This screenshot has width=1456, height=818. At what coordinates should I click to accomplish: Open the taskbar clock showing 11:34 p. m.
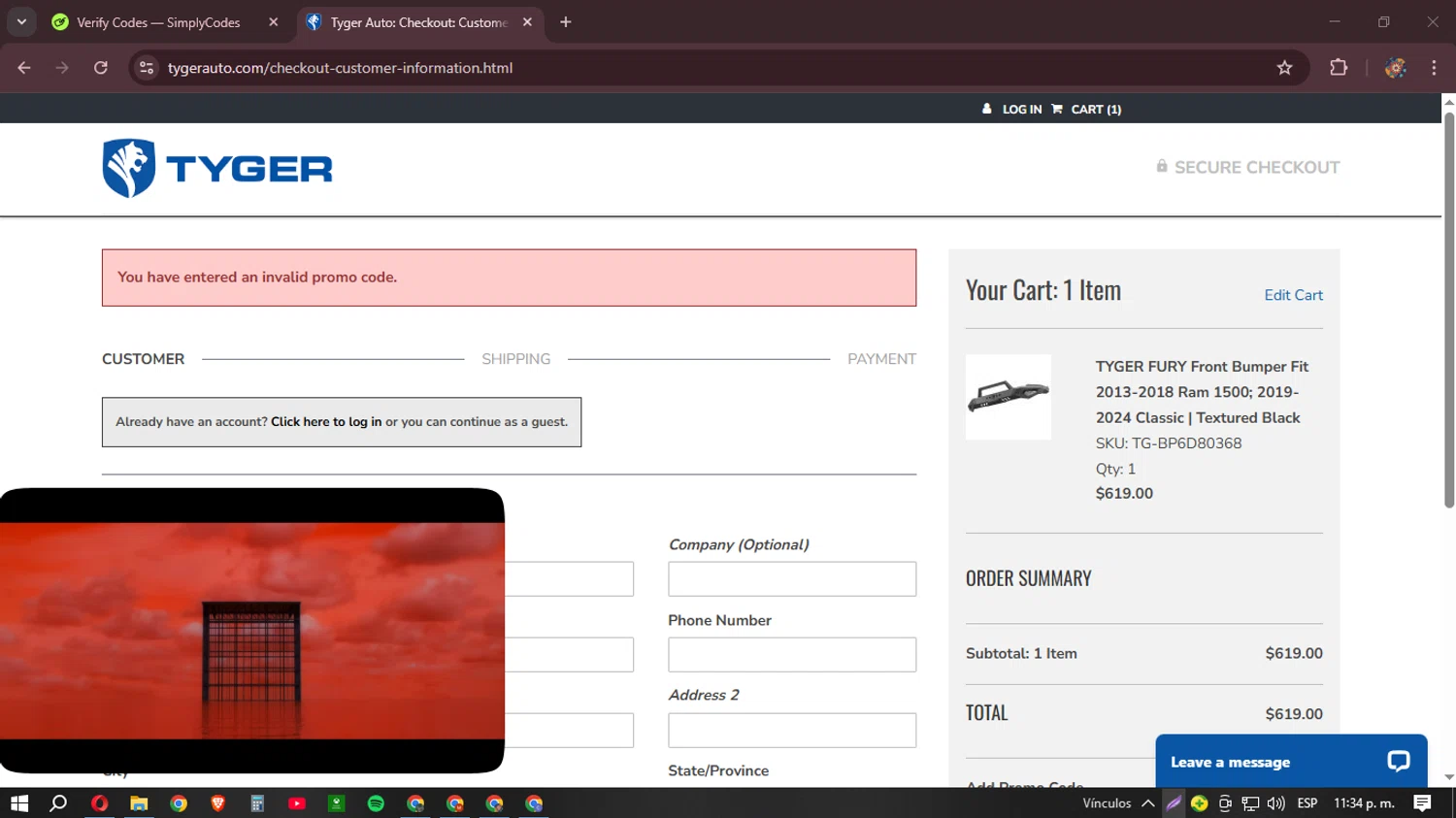(x=1364, y=803)
